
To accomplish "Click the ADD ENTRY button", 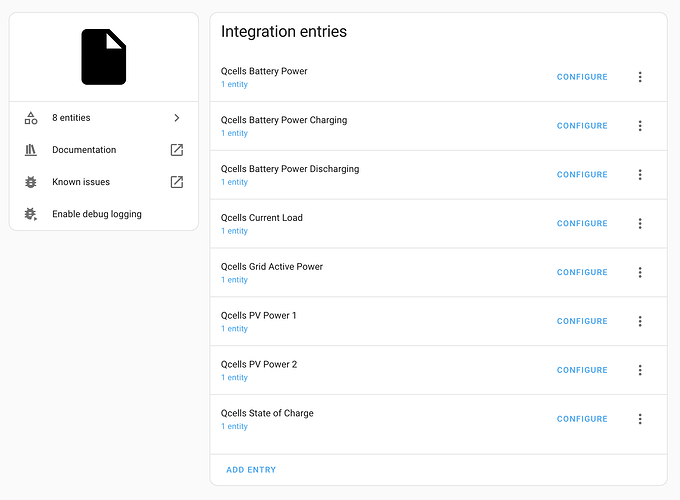I will [x=251, y=470].
